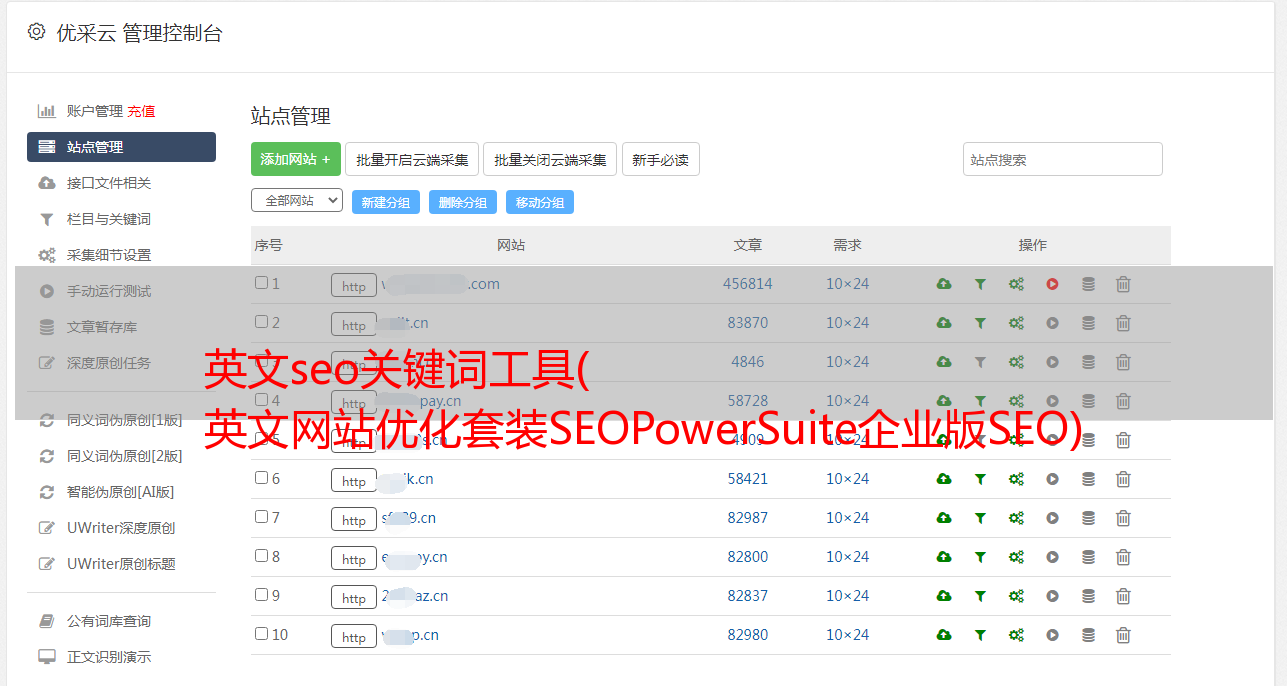Open the database icon for row 10
The image size is (1287, 686).
[x=1088, y=635]
